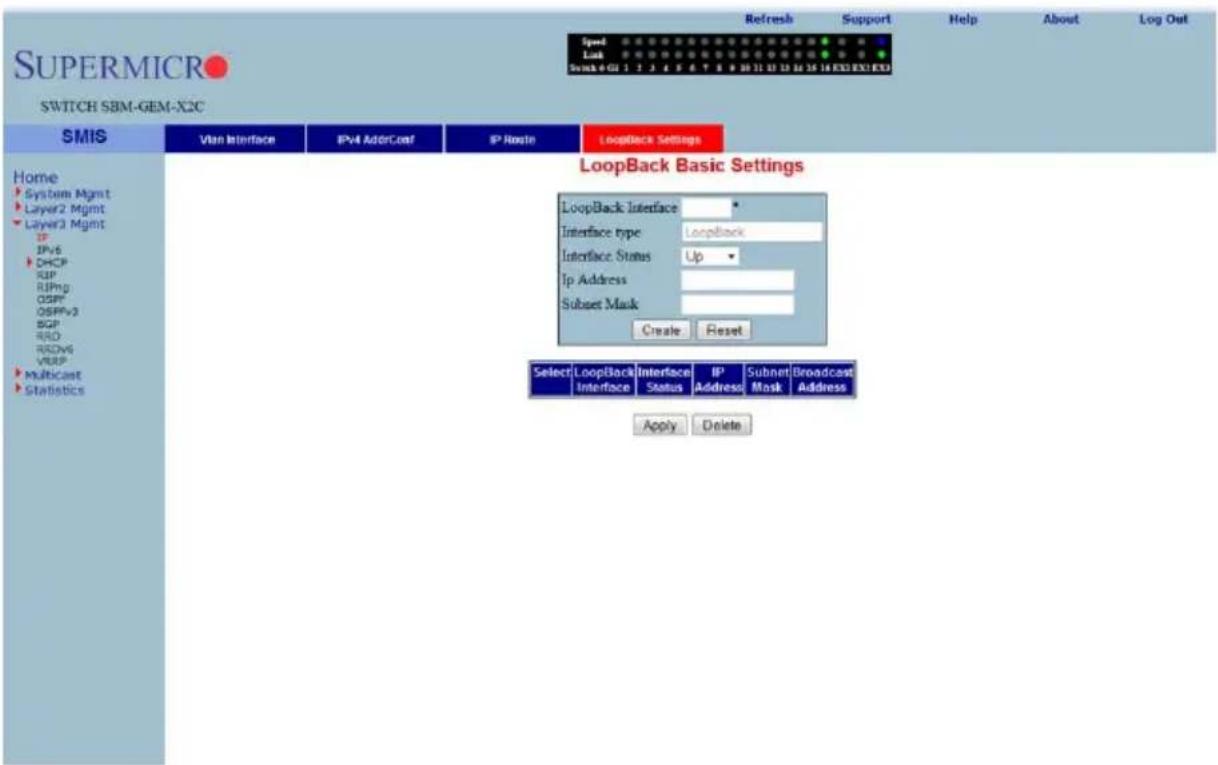Click the switch port status LED panel
1218x765 pixels.
point(728,55)
